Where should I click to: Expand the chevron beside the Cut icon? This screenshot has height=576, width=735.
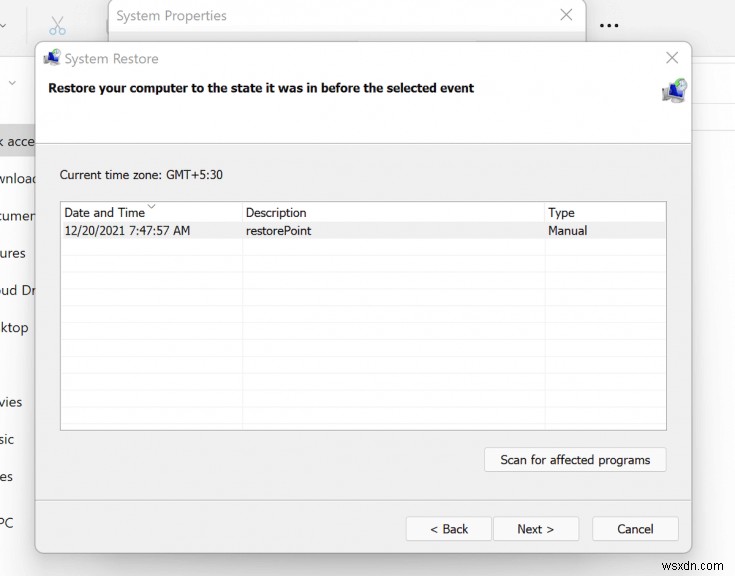point(3,26)
